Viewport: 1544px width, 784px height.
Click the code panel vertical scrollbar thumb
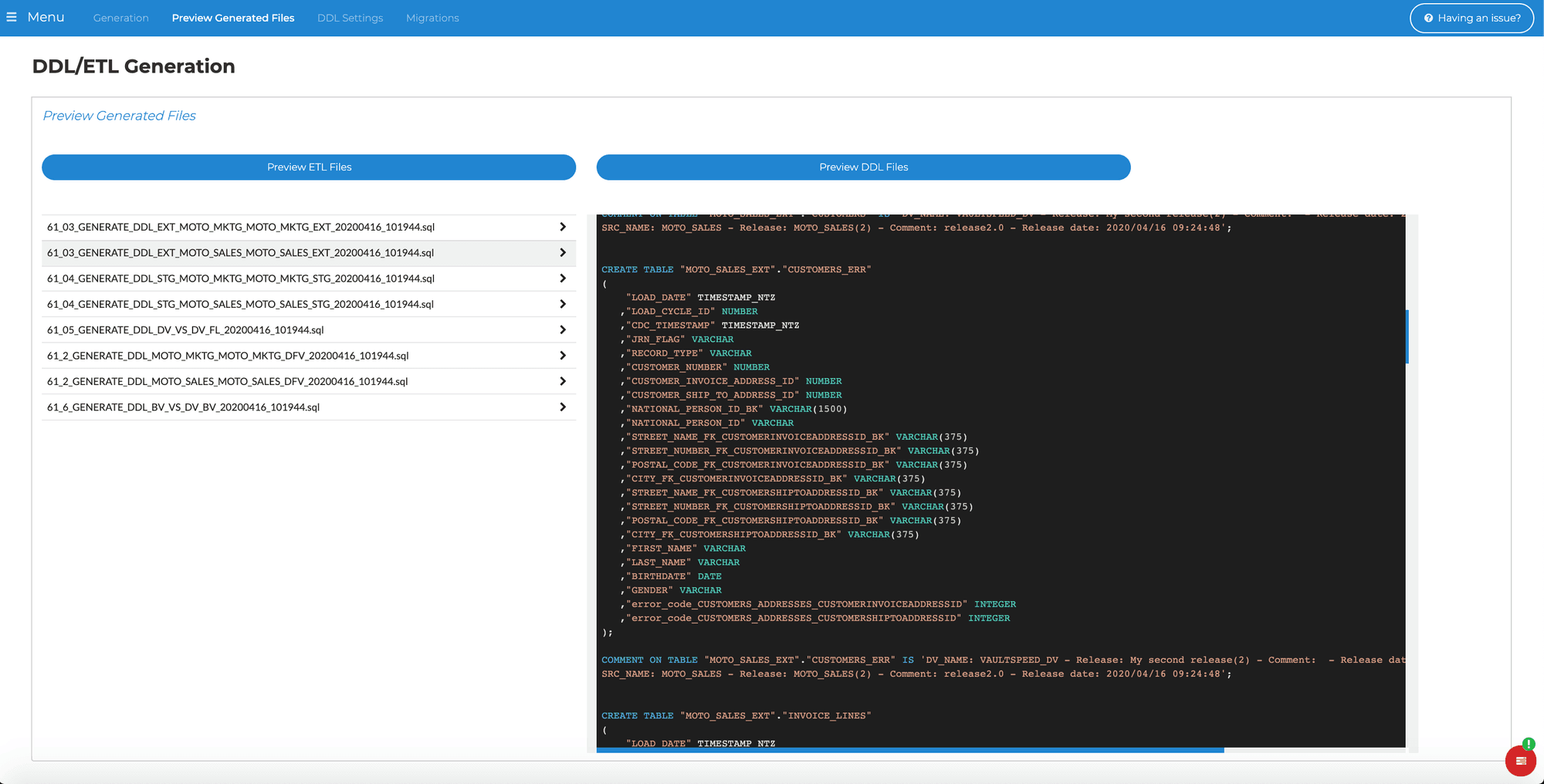coord(1407,336)
